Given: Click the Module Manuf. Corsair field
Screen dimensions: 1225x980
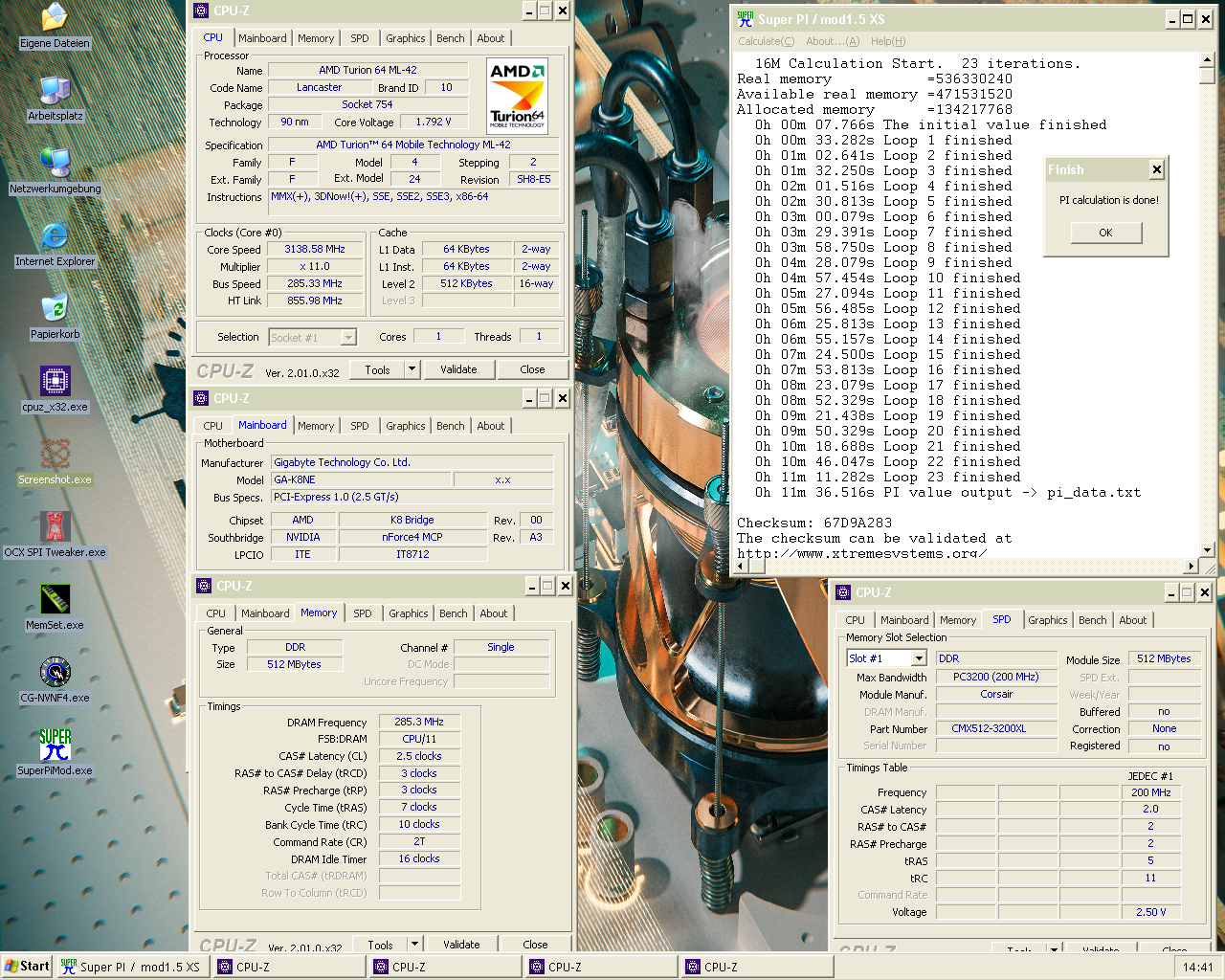Looking at the screenshot, I should click(996, 694).
